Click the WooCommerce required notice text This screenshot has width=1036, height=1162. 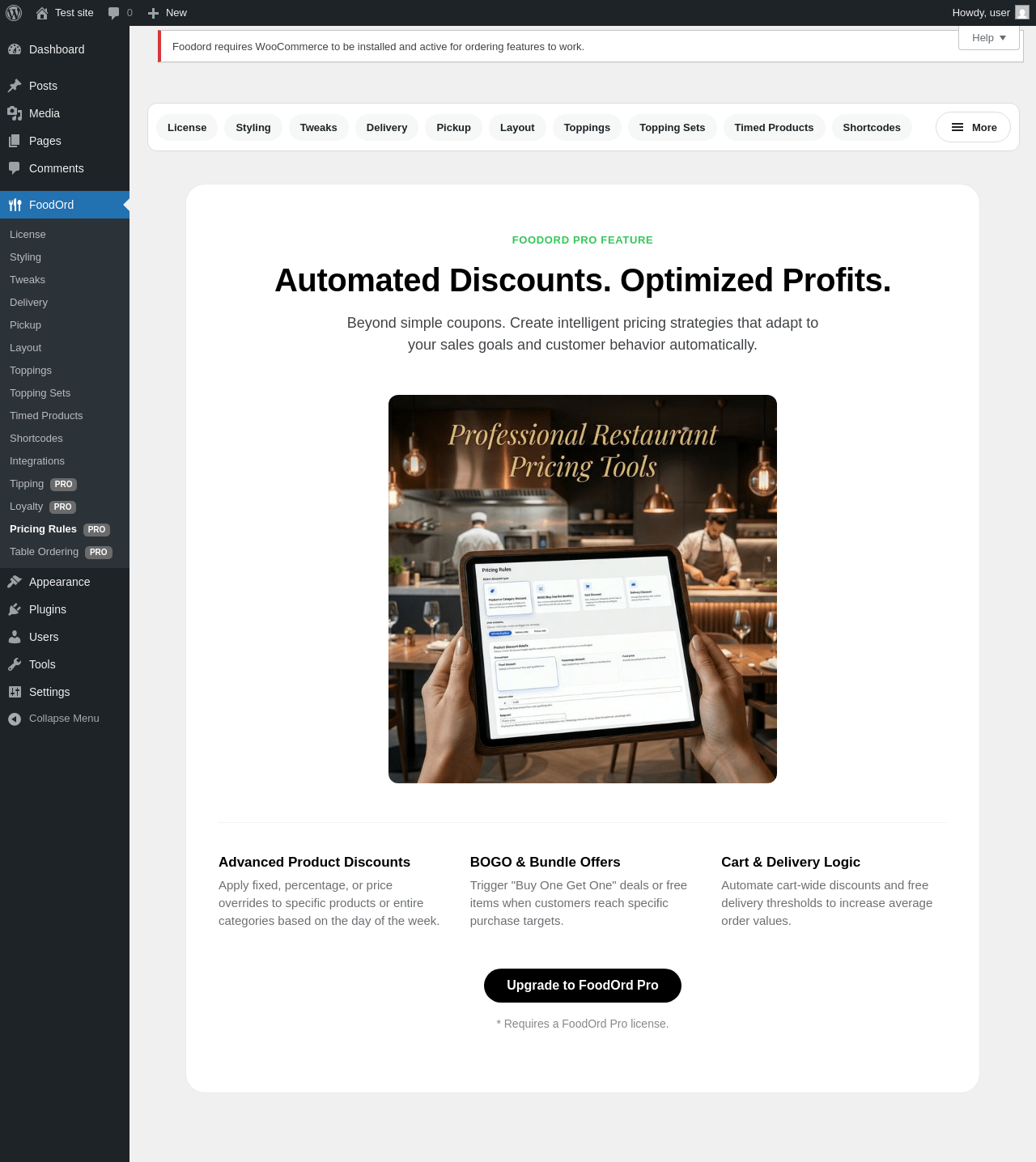tap(378, 47)
